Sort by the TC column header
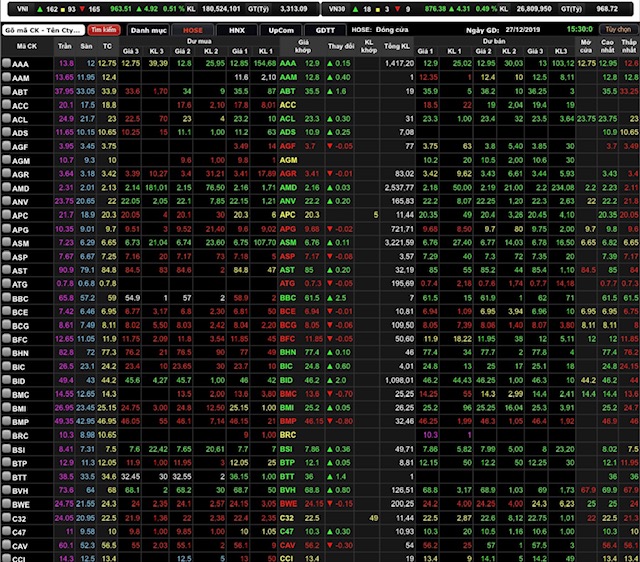 click(x=107, y=46)
